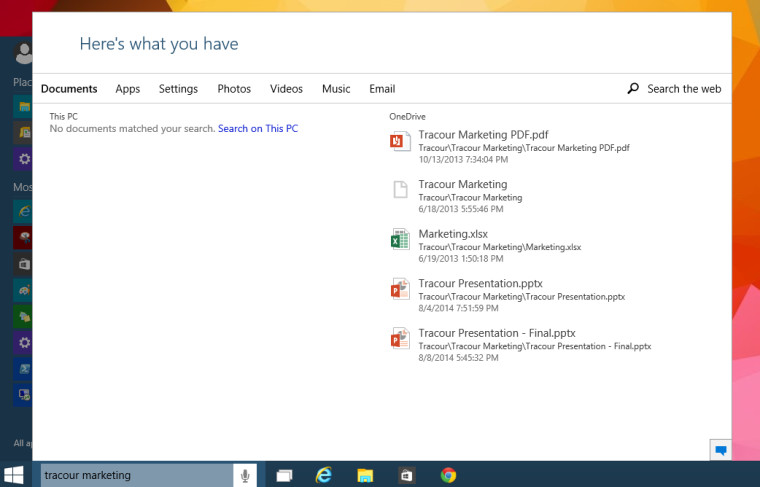
Task: Click the tracour marketing search input field
Action: pyautogui.click(x=135, y=475)
